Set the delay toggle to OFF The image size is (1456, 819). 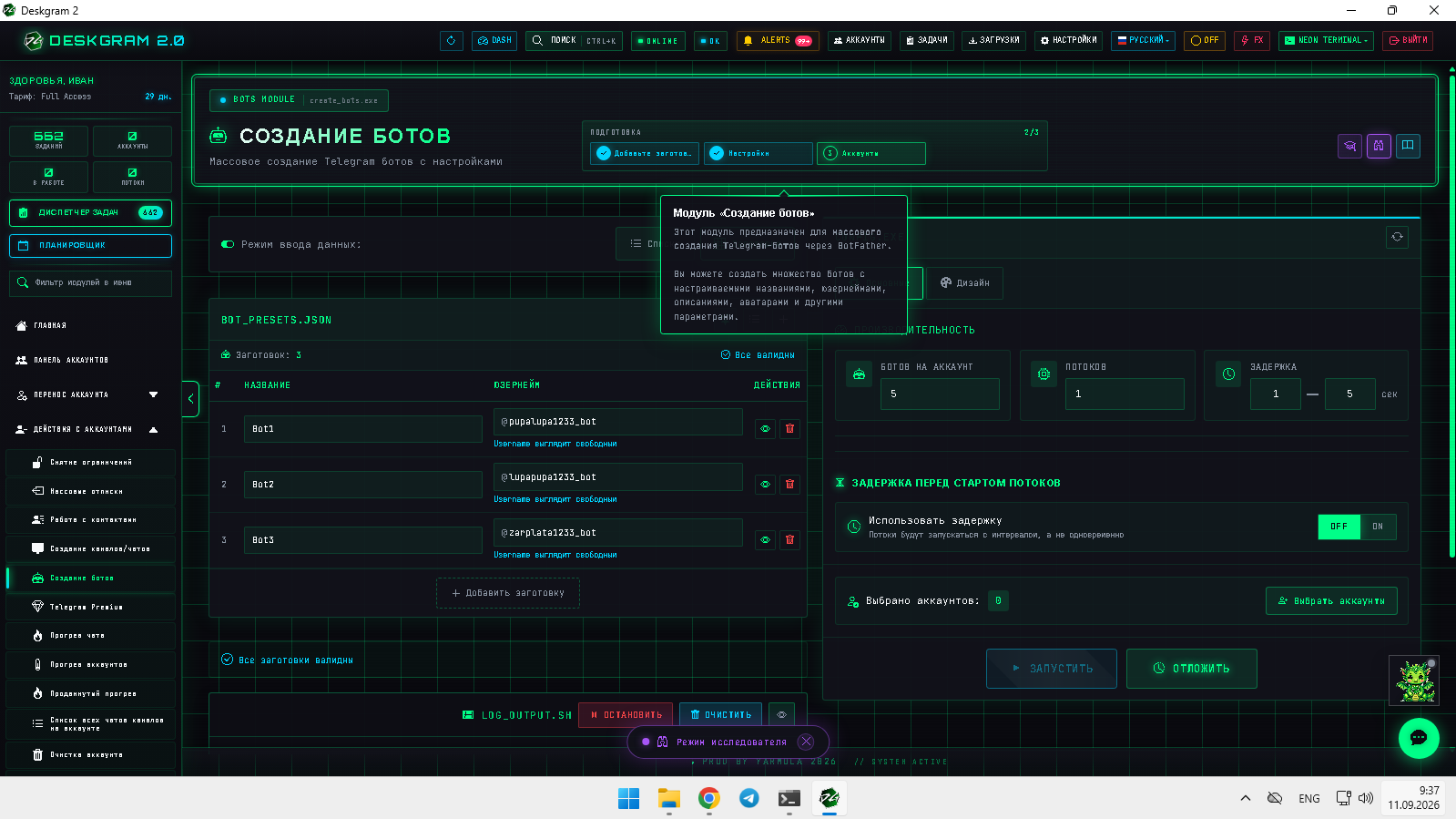(1339, 527)
